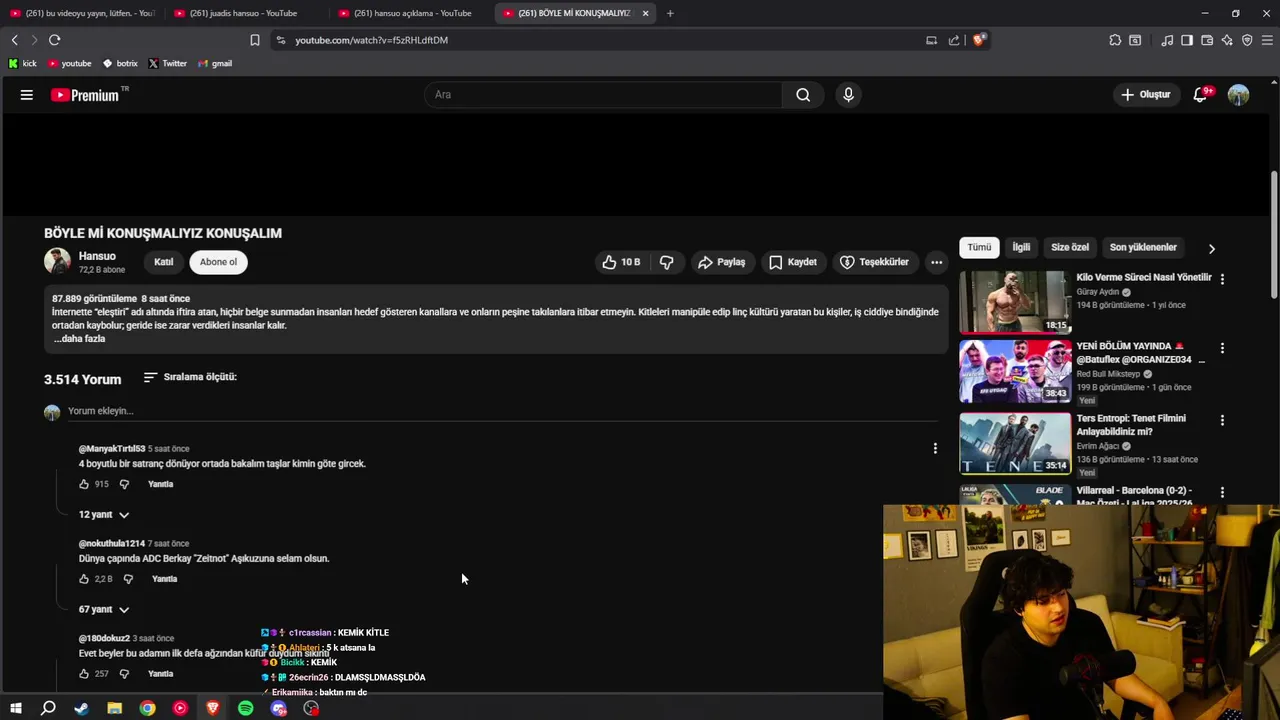Click the Kaydet save button
The width and height of the screenshot is (1280, 720).
(793, 262)
